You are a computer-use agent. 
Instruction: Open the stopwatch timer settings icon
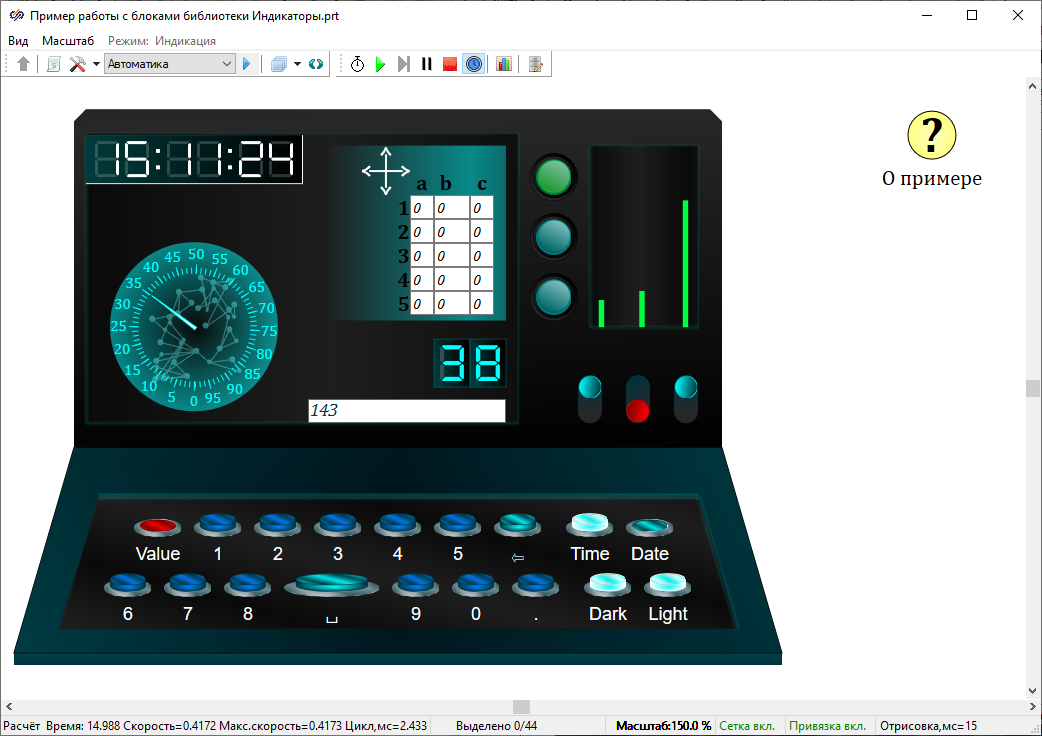point(357,64)
